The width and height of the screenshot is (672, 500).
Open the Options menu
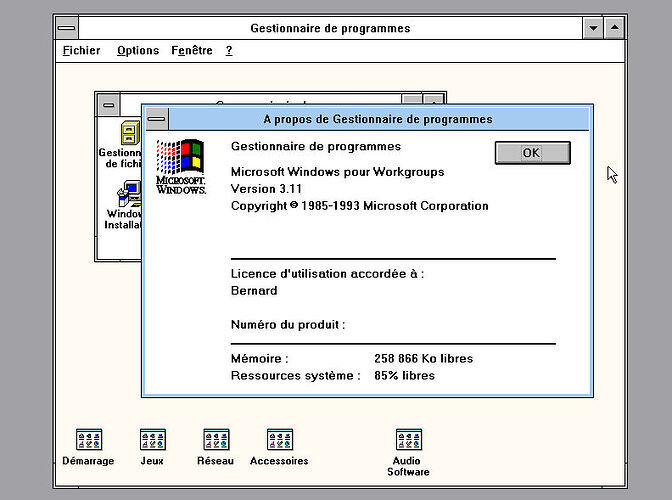(x=137, y=50)
